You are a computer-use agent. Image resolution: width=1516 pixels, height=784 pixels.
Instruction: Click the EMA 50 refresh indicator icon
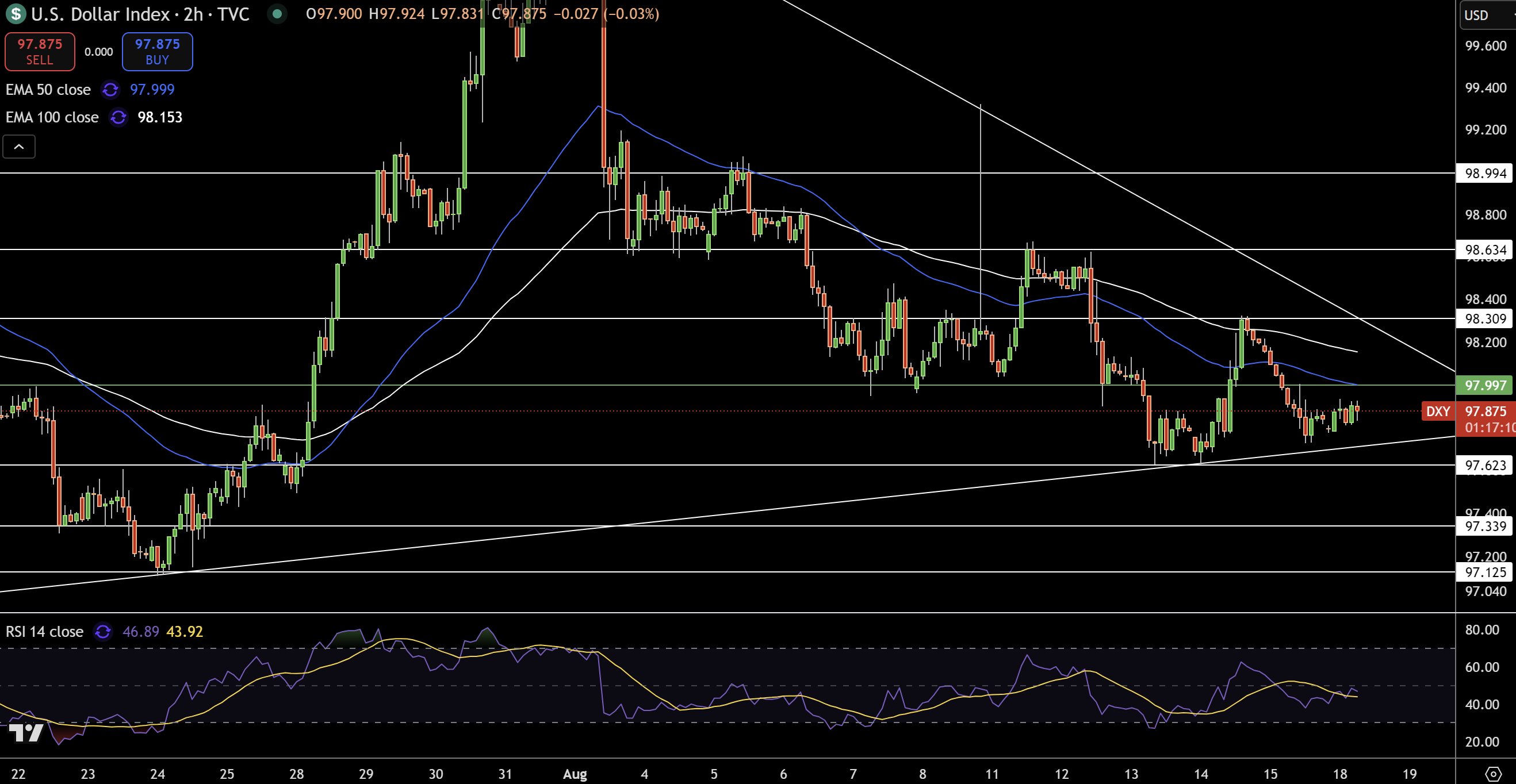tap(110, 90)
